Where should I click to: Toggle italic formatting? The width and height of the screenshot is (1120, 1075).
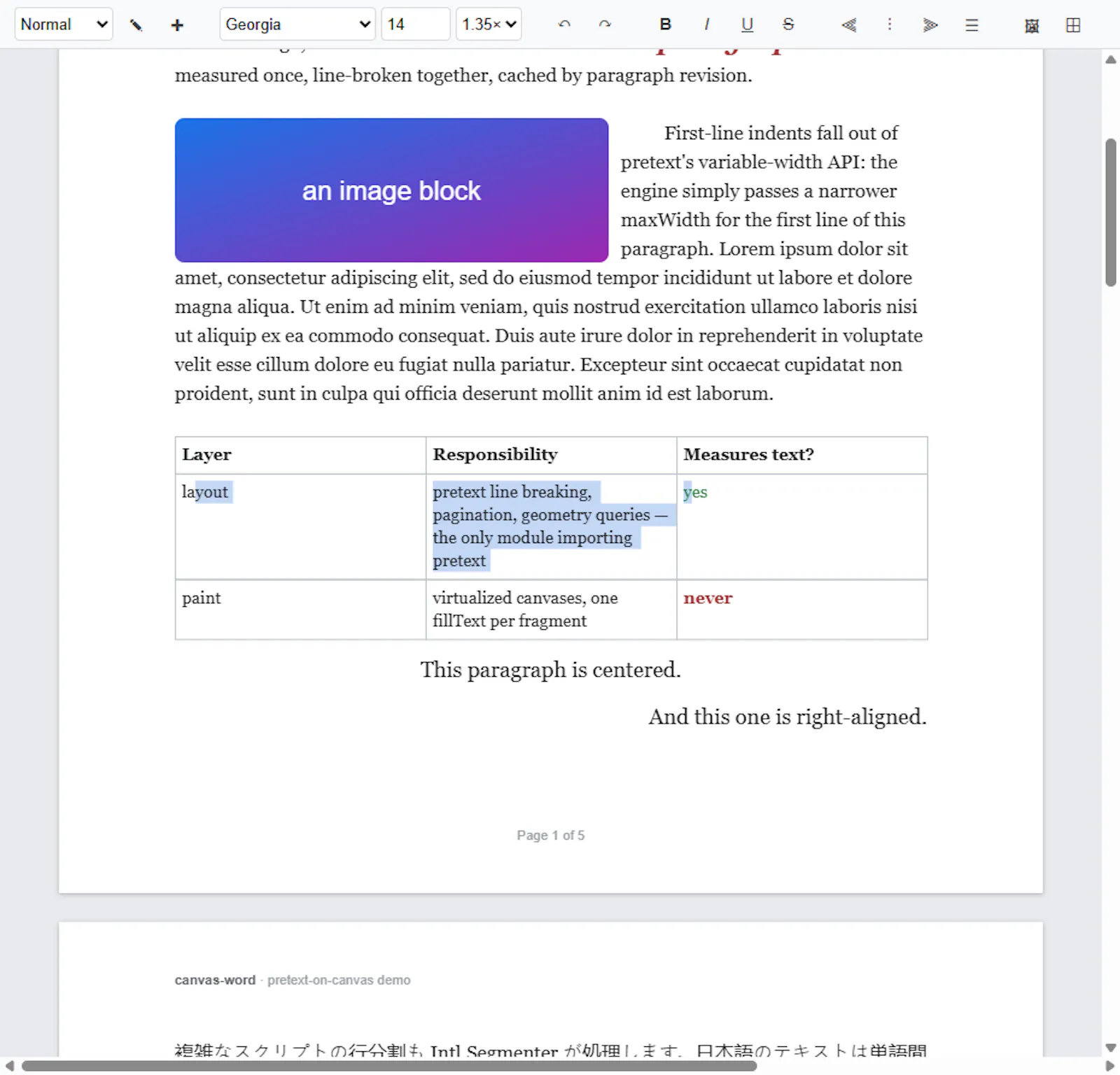pyautogui.click(x=706, y=24)
